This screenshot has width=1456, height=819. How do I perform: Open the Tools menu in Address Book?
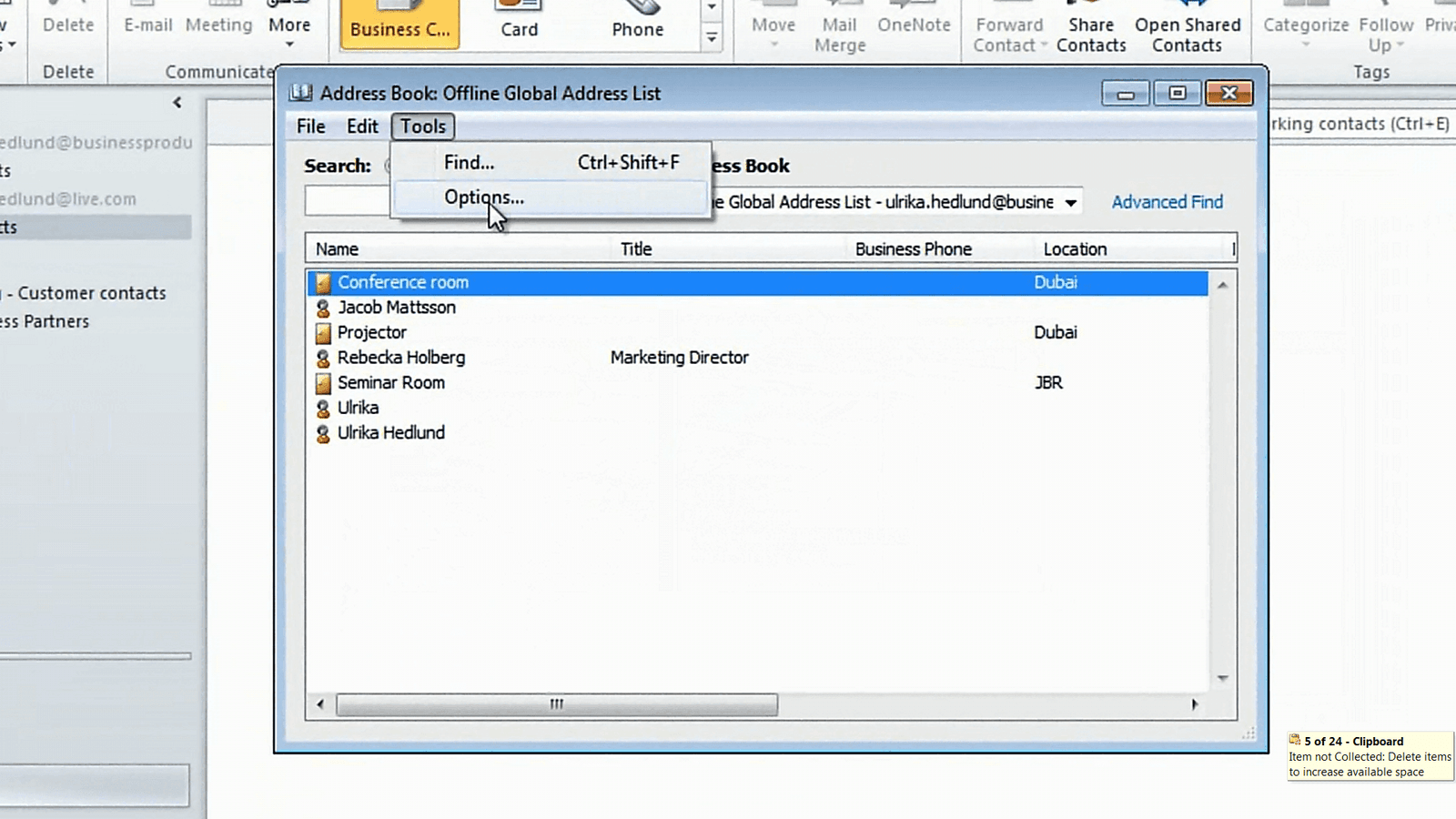click(423, 126)
